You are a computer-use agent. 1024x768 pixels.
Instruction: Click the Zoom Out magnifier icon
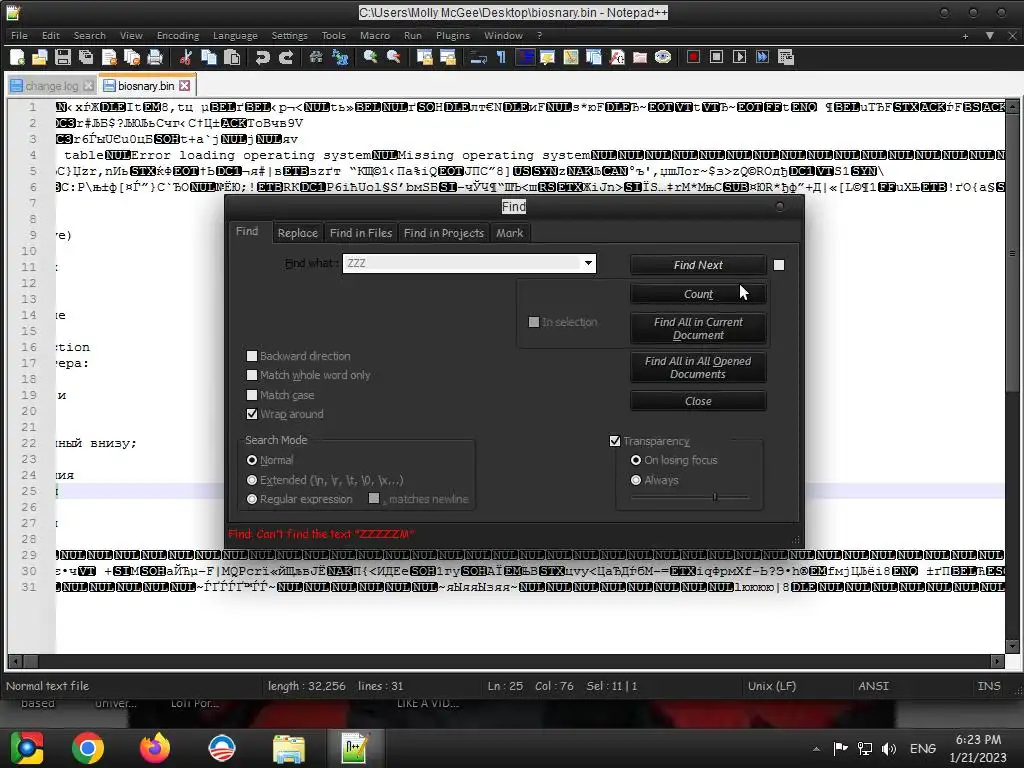[x=393, y=57]
